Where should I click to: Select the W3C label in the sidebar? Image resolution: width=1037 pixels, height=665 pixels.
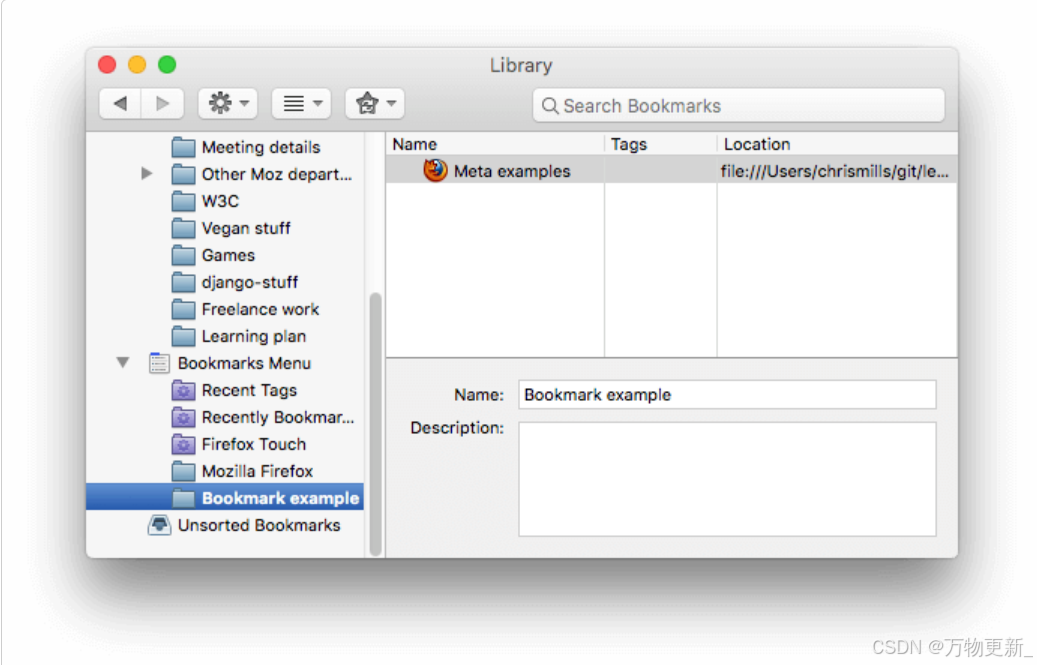click(x=220, y=201)
